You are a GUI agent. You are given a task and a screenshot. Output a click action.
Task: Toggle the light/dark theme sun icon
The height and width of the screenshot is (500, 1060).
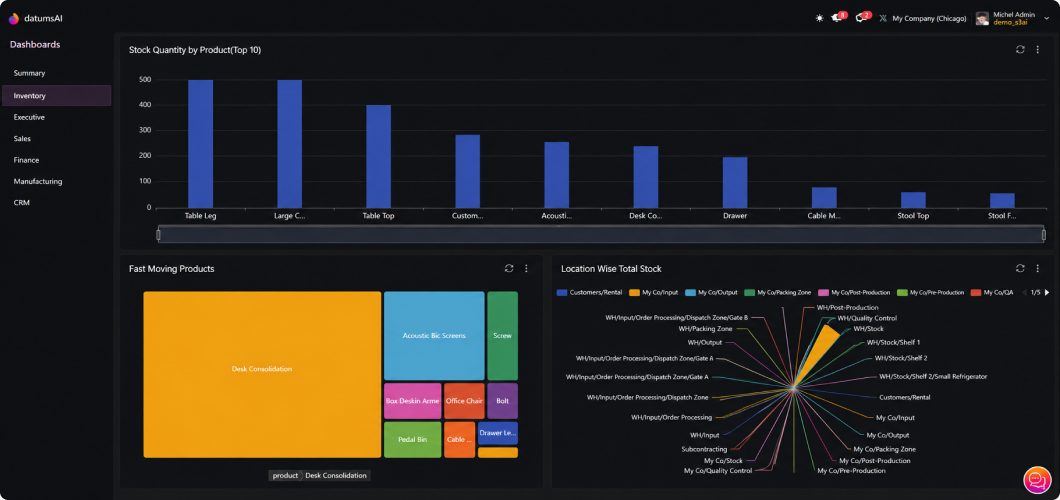coord(819,18)
